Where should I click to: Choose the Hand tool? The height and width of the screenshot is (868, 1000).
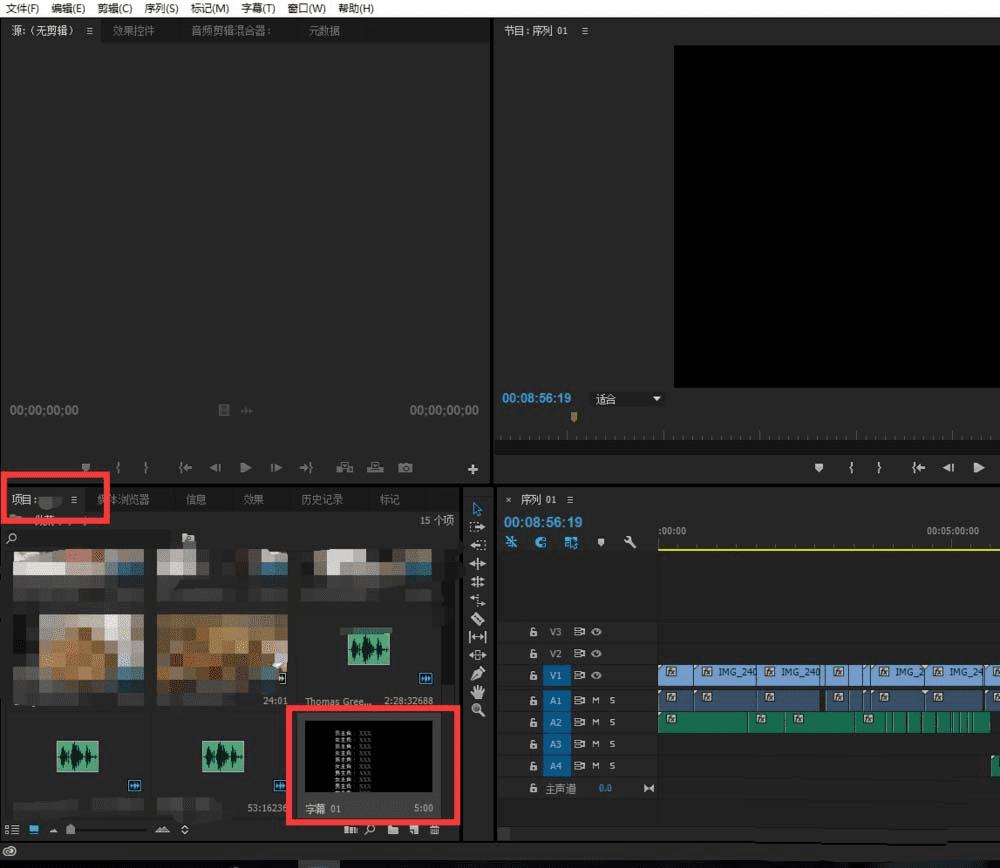[x=477, y=692]
